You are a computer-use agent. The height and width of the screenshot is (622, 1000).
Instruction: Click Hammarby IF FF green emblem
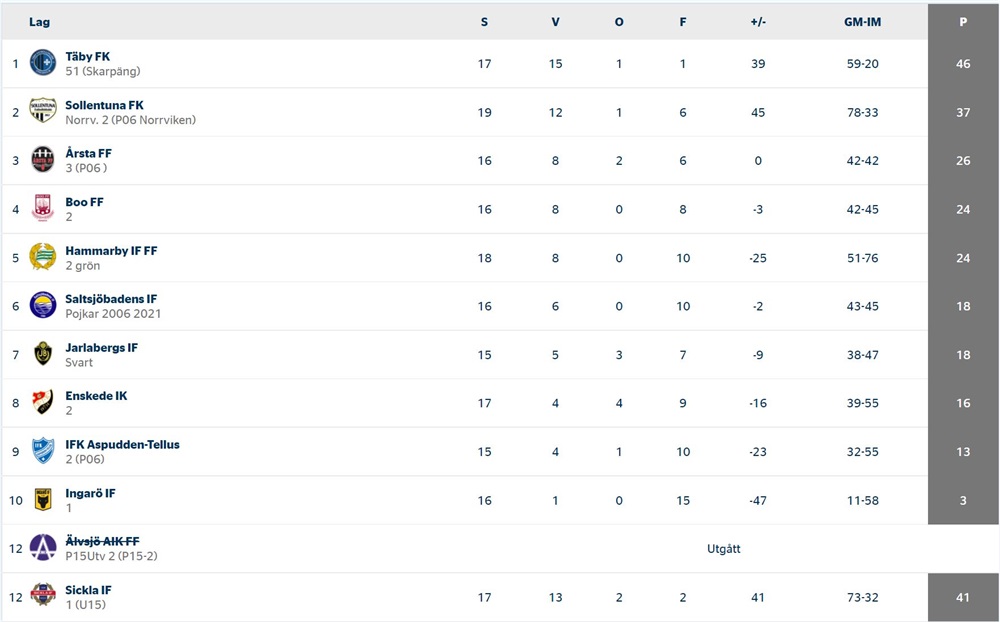[43, 257]
